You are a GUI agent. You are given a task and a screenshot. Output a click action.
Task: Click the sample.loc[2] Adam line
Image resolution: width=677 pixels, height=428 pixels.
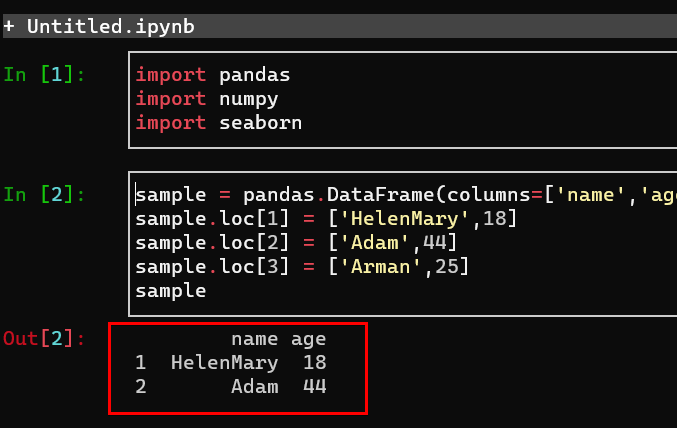296,243
